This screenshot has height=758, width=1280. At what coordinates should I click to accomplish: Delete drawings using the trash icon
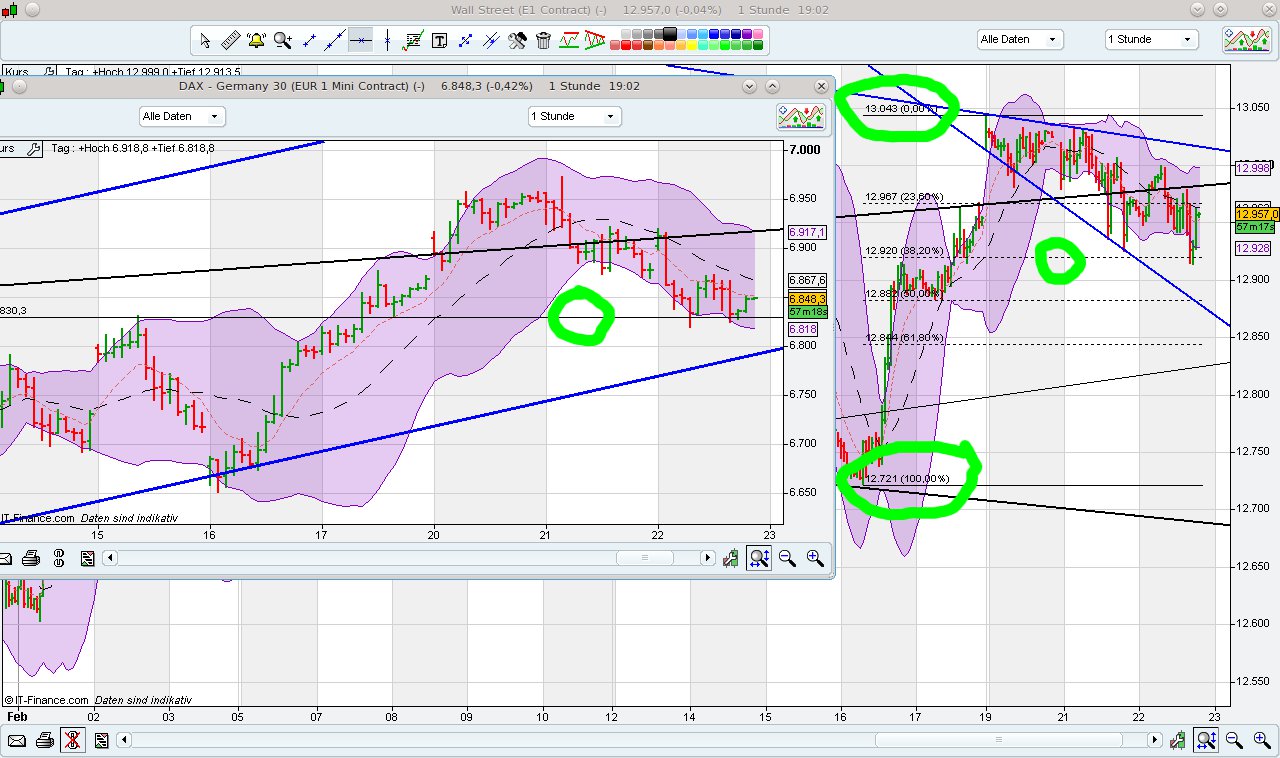(542, 40)
